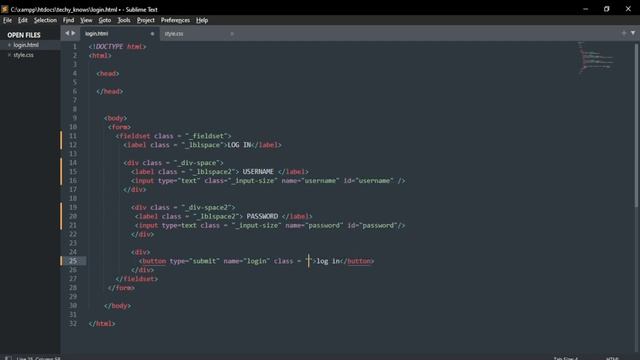Click the vertical scrollbar thumb
The width and height of the screenshot is (640, 360).
coord(637,124)
